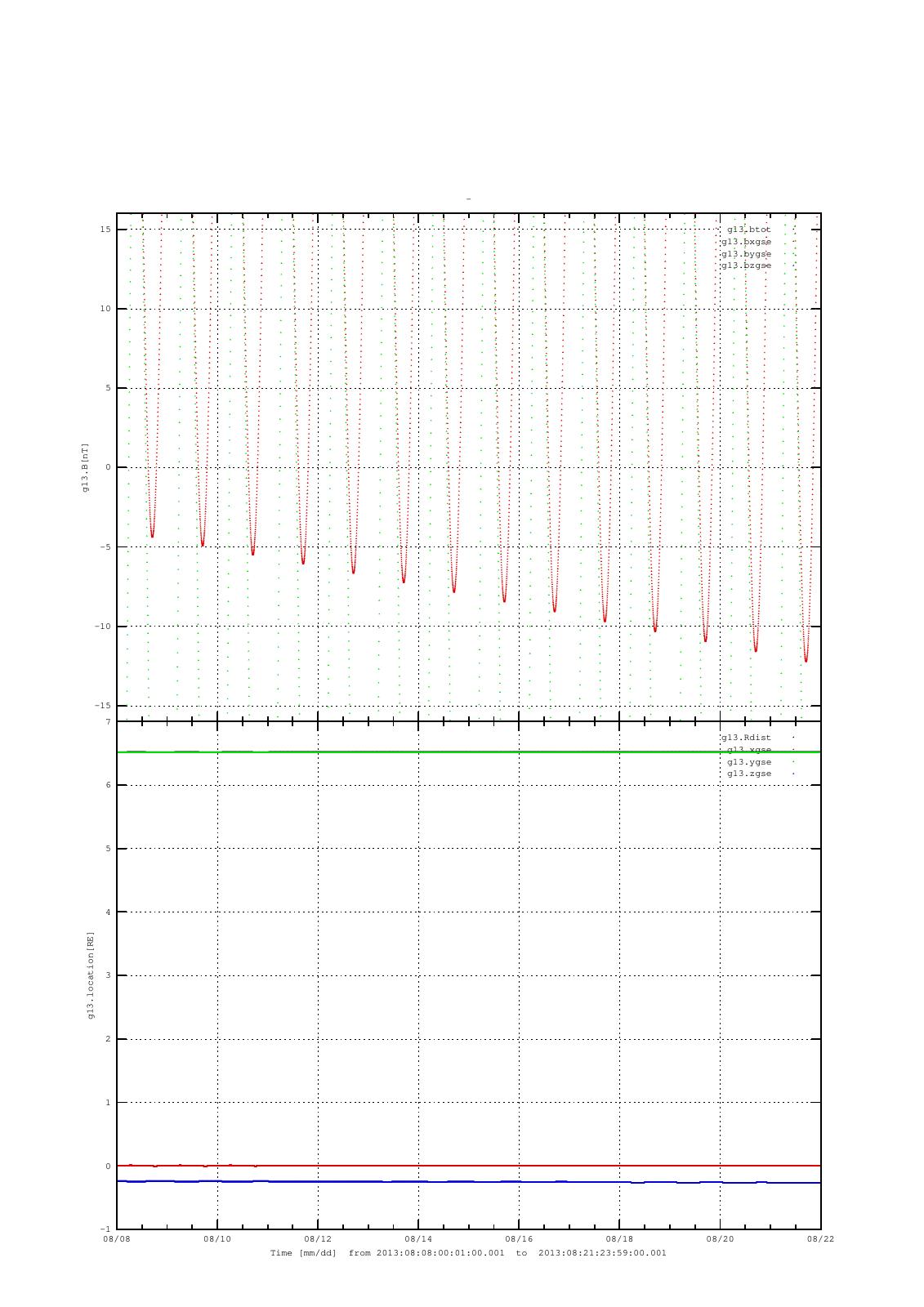Select the g13.bzgse legend label
Image resolution: width=924 pixels, height=1307 pixels.
click(x=746, y=265)
